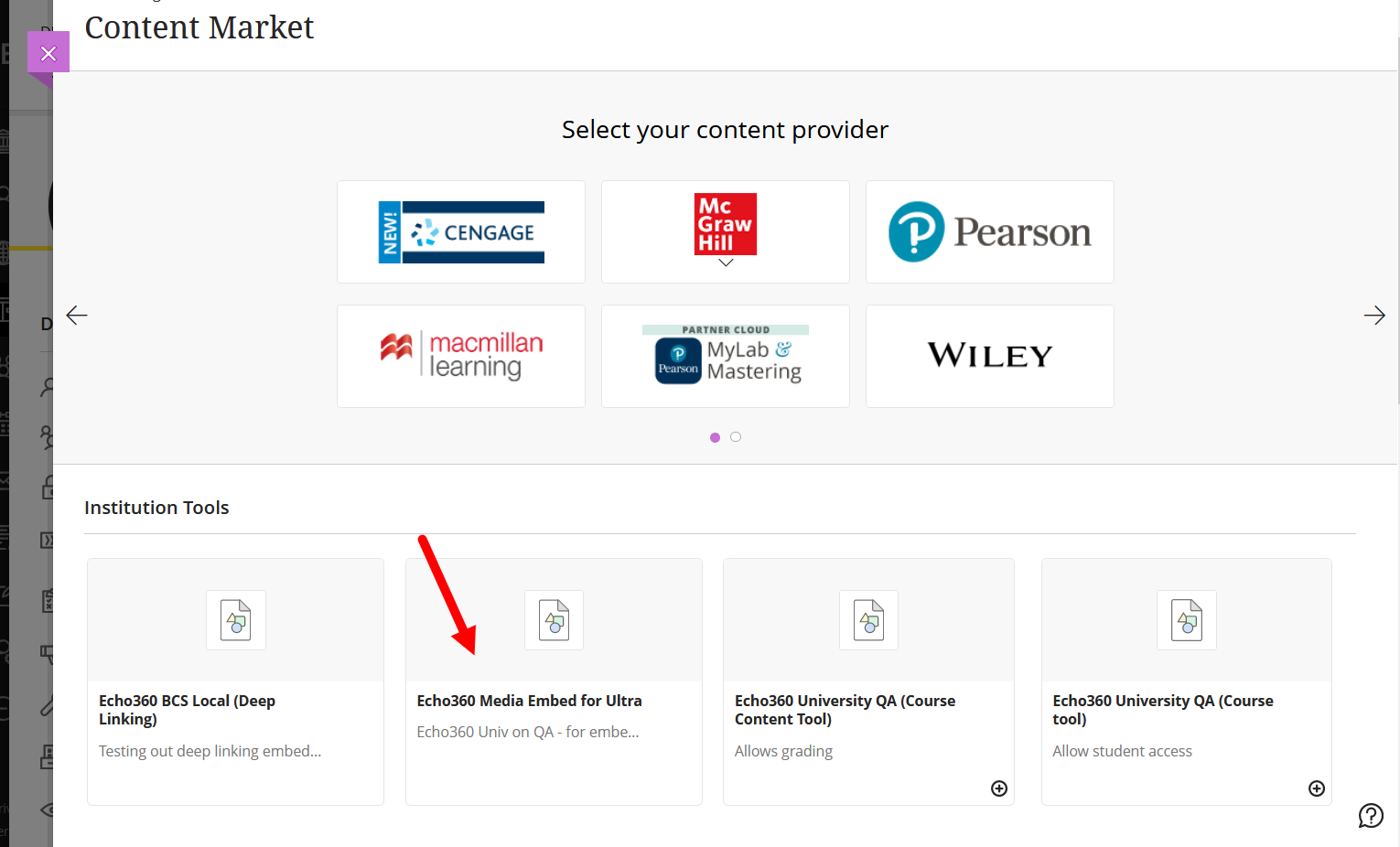This screenshot has width=1400, height=847.
Task: Click 'Testing out deep linking embed...' description
Action: coord(210,751)
